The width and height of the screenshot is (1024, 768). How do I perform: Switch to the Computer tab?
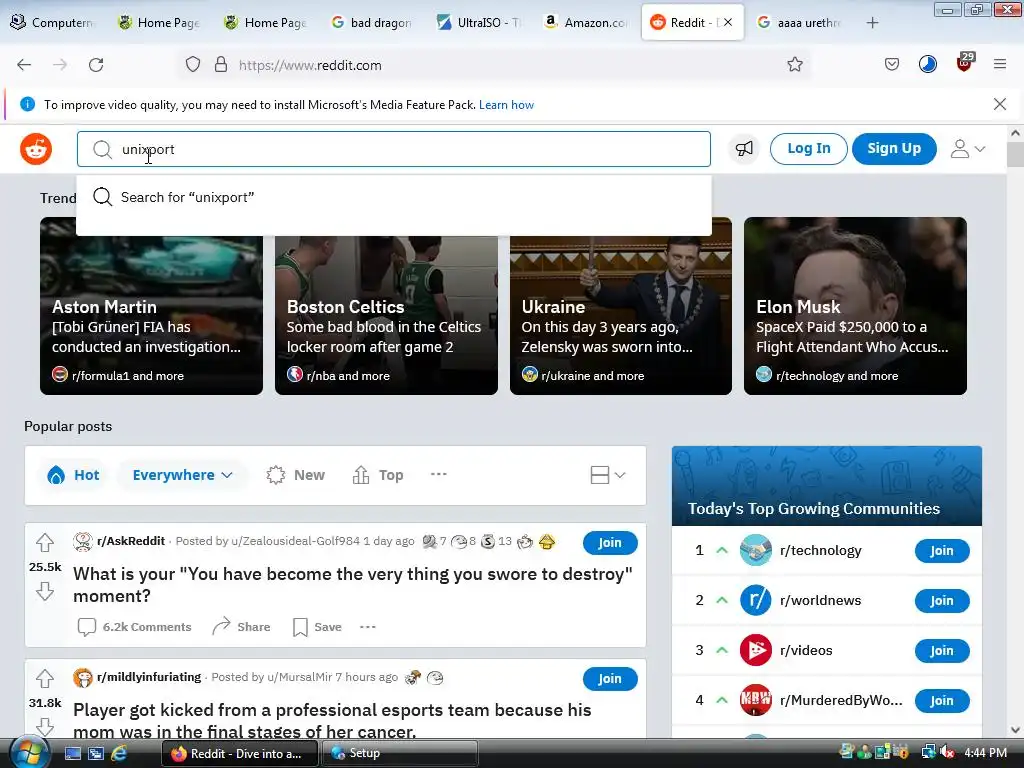(x=54, y=22)
